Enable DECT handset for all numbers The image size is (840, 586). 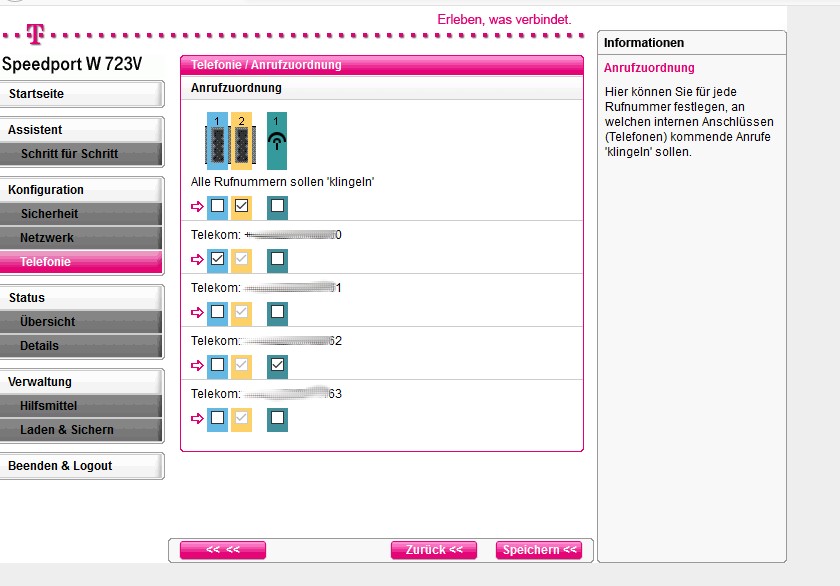tap(278, 206)
